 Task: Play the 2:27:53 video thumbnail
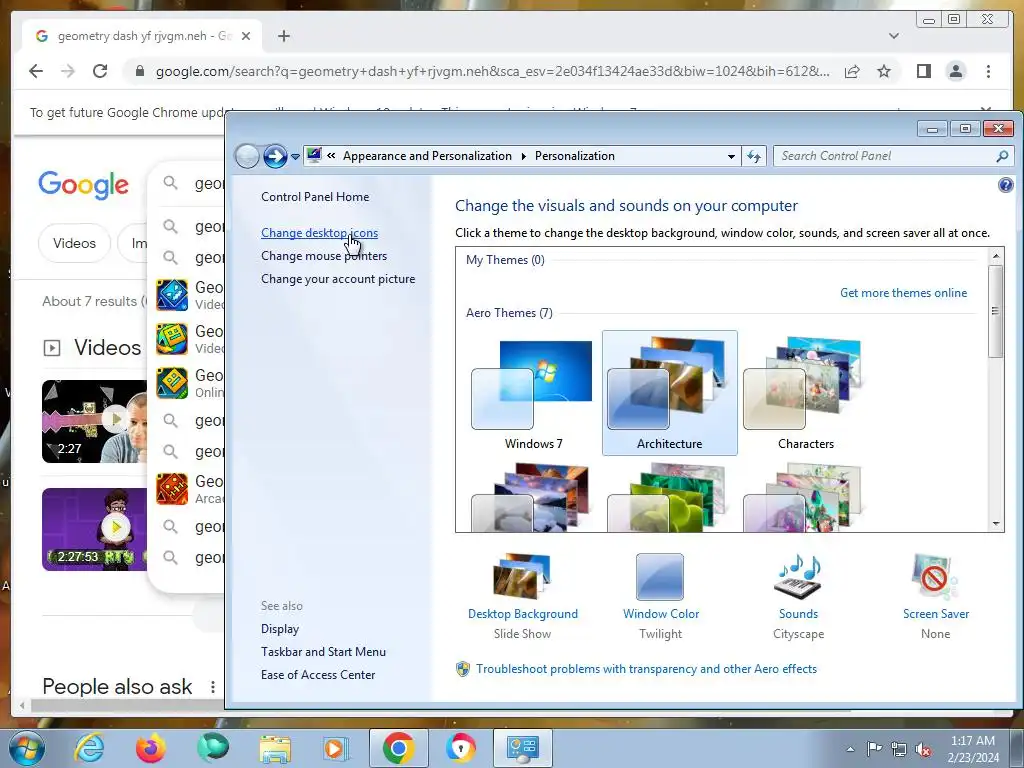coord(95,529)
